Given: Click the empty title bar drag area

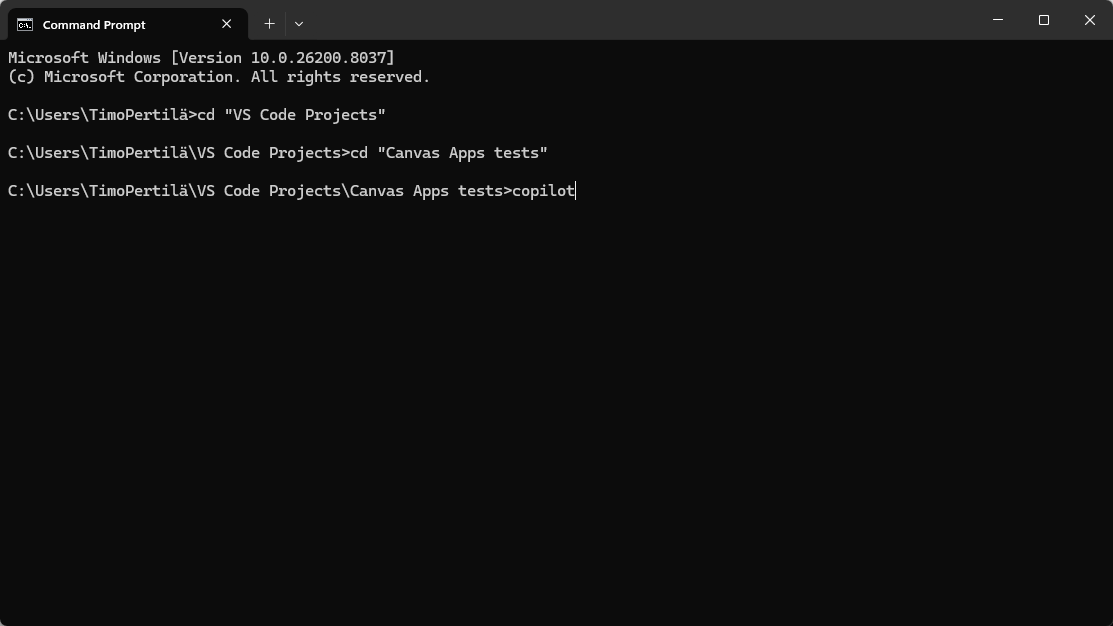Looking at the screenshot, I should pyautogui.click(x=640, y=20).
